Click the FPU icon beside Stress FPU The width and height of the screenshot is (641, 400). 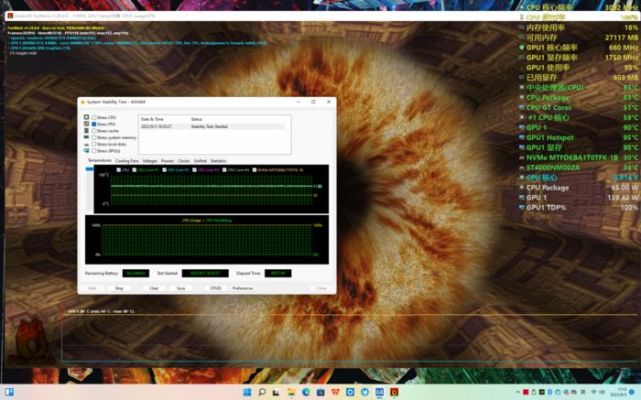(x=86, y=124)
